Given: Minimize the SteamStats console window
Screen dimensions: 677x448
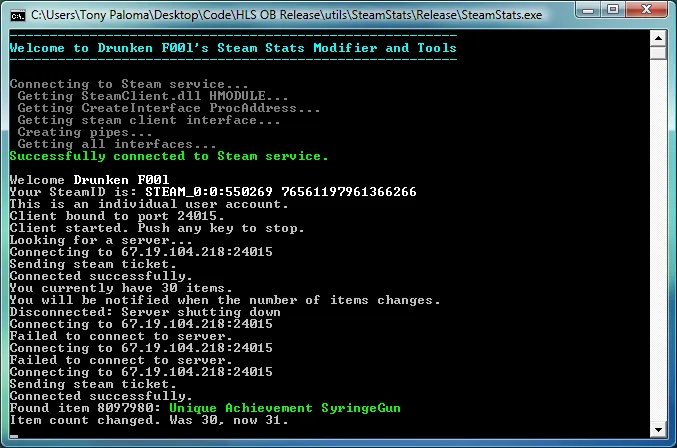Looking at the screenshot, I should [x=588, y=10].
